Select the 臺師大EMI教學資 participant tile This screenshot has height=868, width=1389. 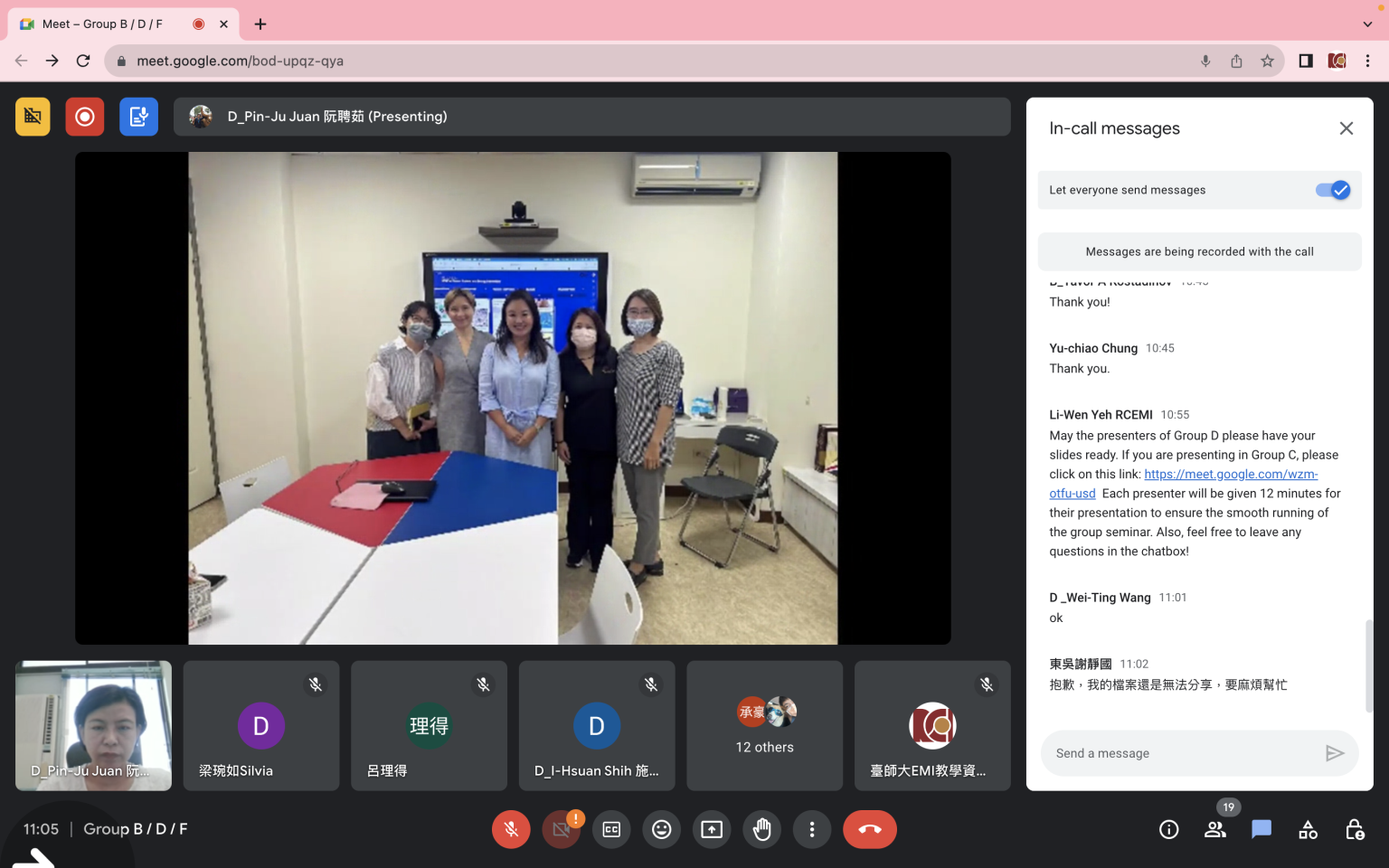pyautogui.click(x=932, y=726)
